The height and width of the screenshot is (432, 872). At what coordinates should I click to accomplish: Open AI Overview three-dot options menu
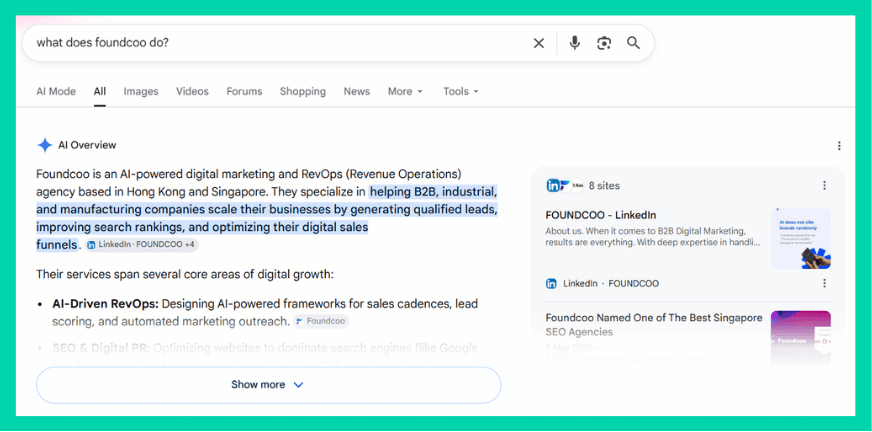[839, 146]
